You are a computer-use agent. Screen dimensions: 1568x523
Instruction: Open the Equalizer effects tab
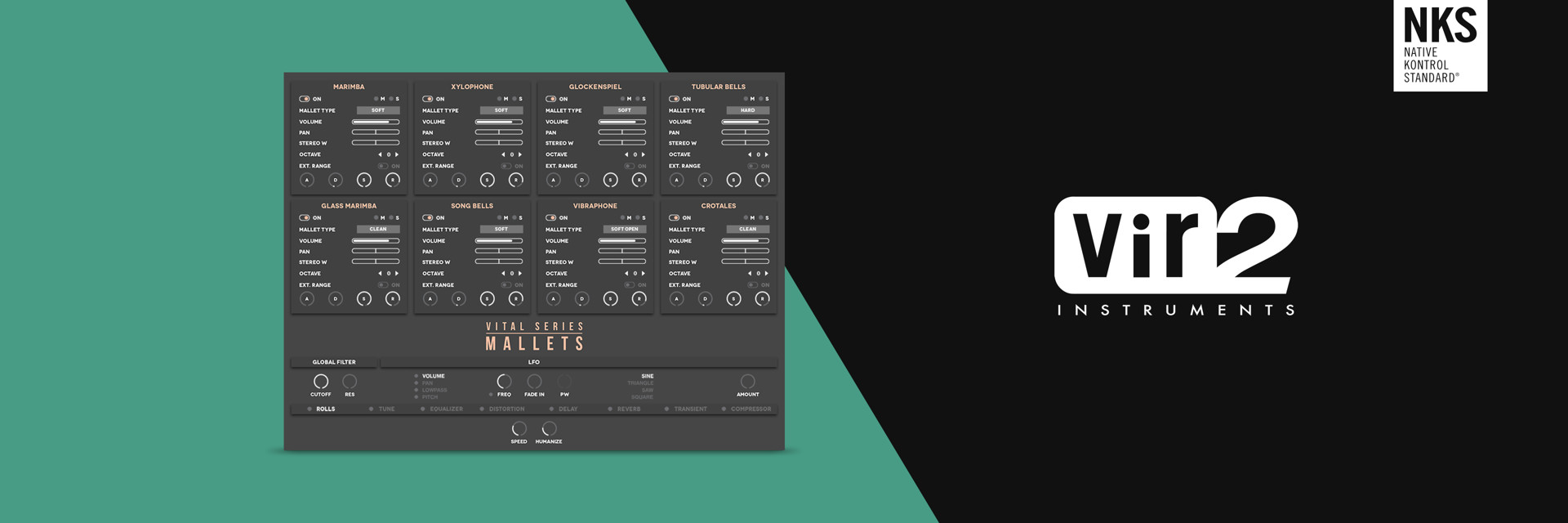click(x=446, y=409)
